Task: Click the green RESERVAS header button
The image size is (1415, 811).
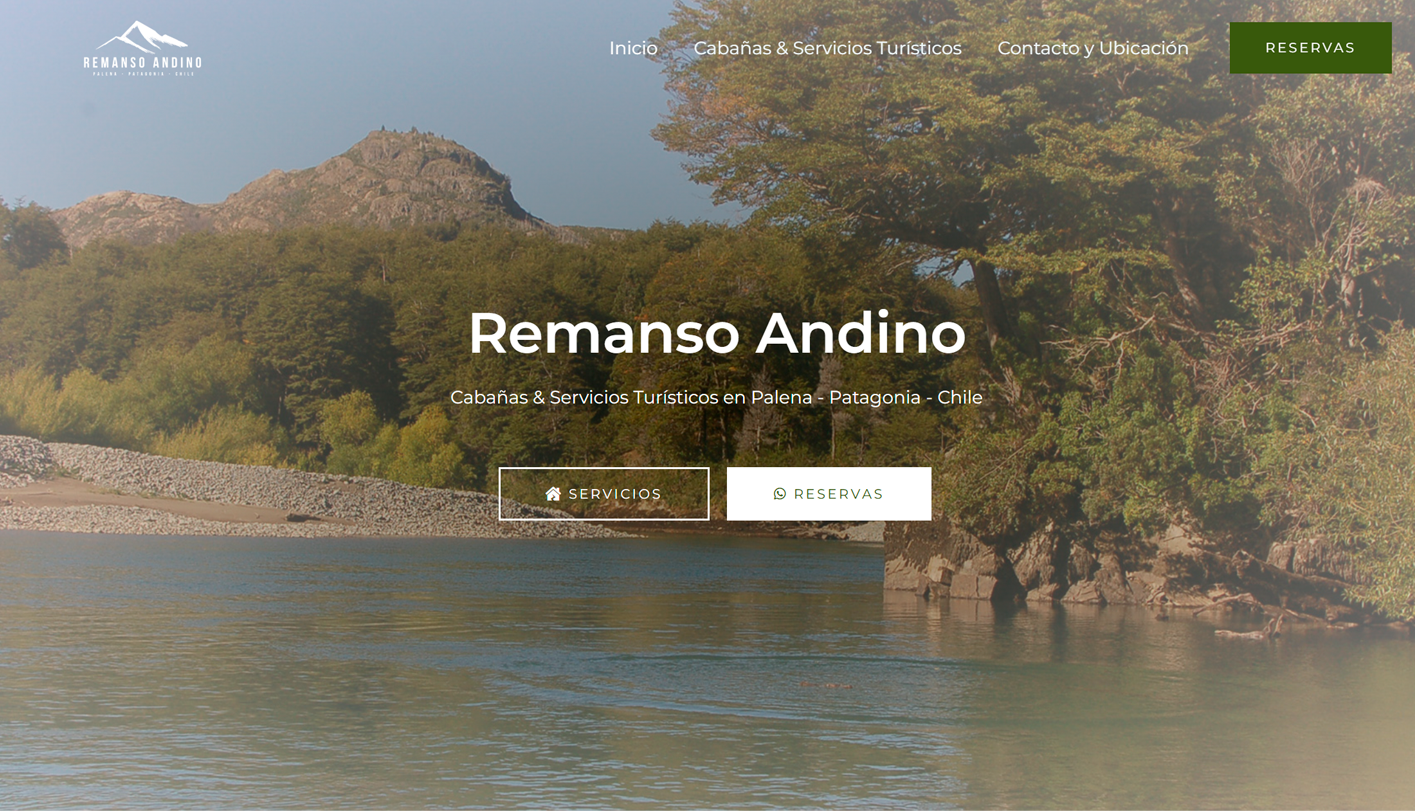Action: point(1310,48)
